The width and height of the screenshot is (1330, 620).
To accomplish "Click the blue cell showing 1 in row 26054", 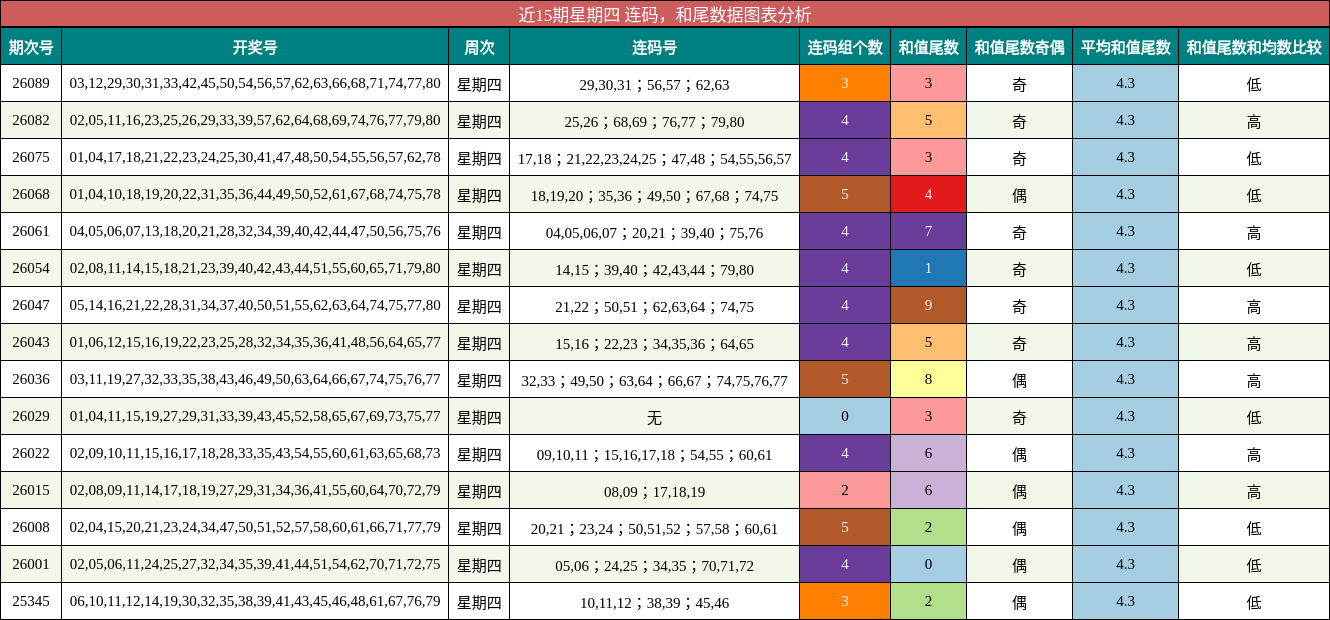I will (x=926, y=269).
